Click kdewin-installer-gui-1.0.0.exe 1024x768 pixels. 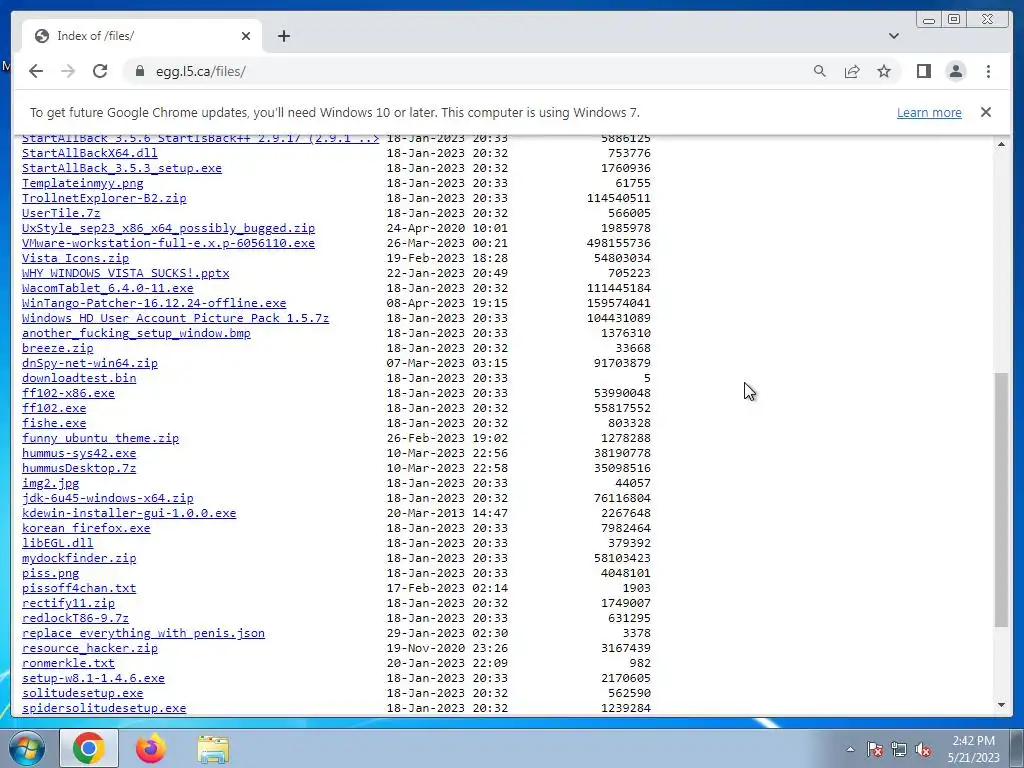[x=129, y=513]
